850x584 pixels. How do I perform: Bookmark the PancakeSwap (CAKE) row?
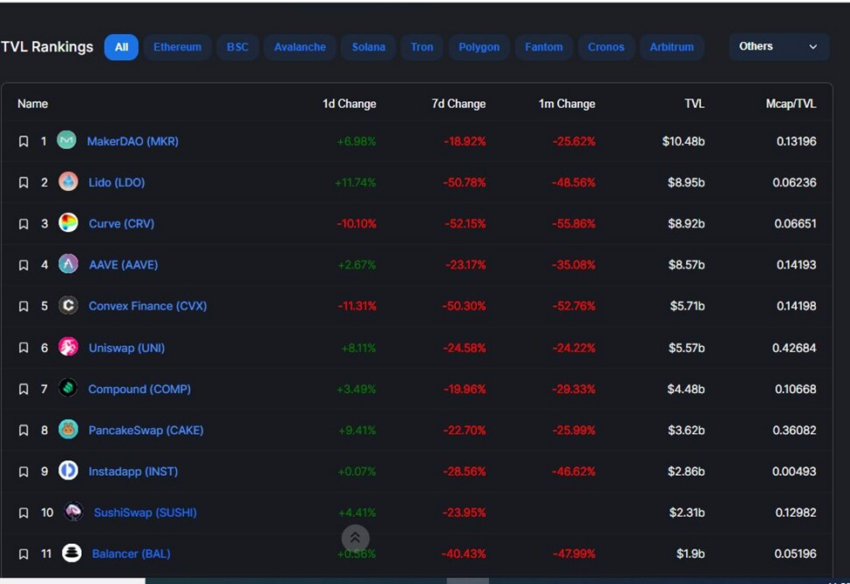click(23, 430)
